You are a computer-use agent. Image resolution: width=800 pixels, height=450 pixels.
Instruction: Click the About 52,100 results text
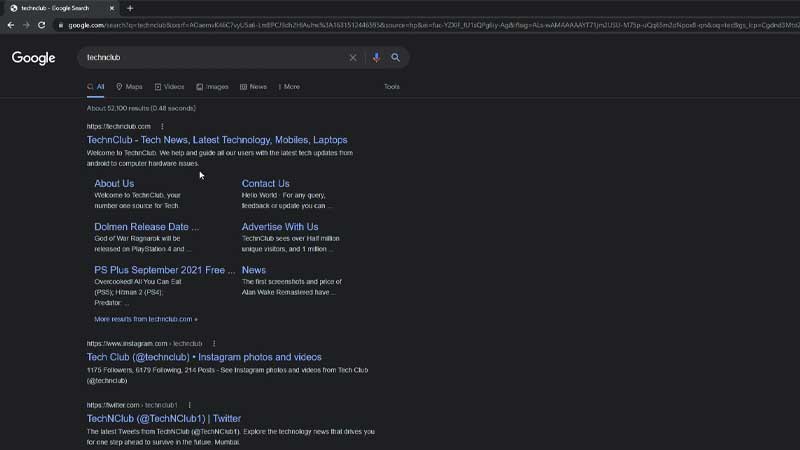pyautogui.click(x=141, y=108)
